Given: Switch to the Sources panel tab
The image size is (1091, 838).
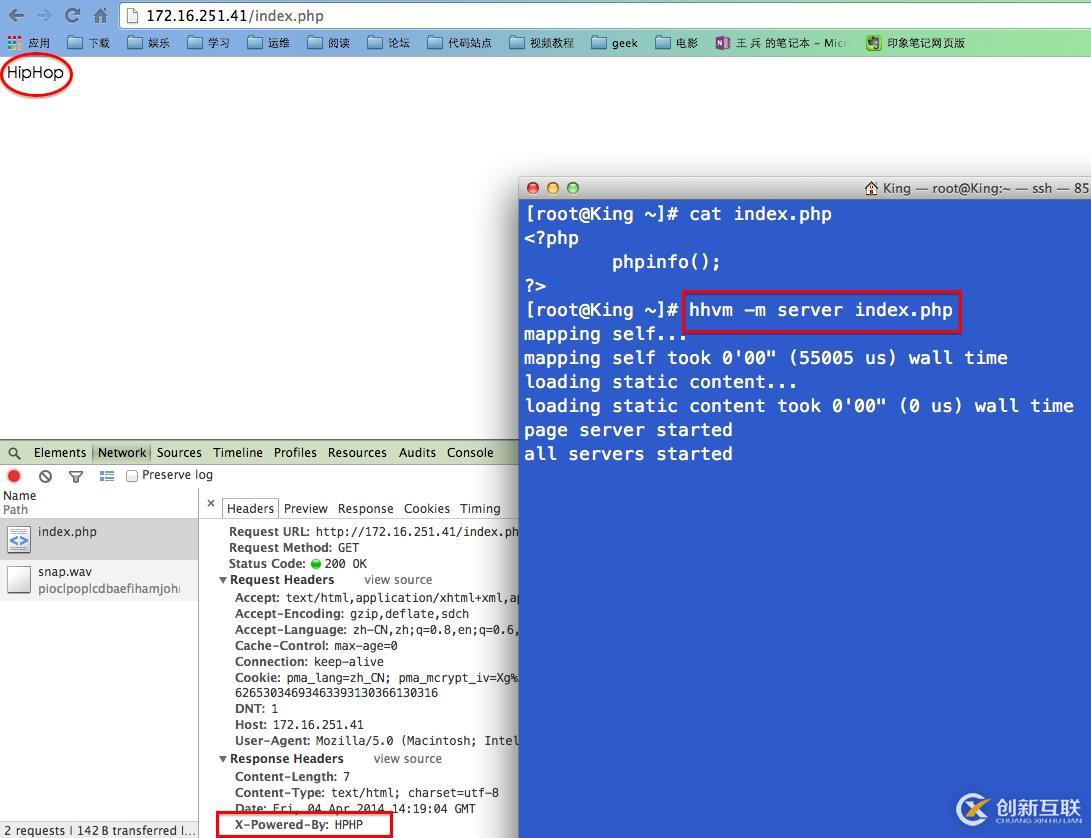Looking at the screenshot, I should [x=179, y=453].
